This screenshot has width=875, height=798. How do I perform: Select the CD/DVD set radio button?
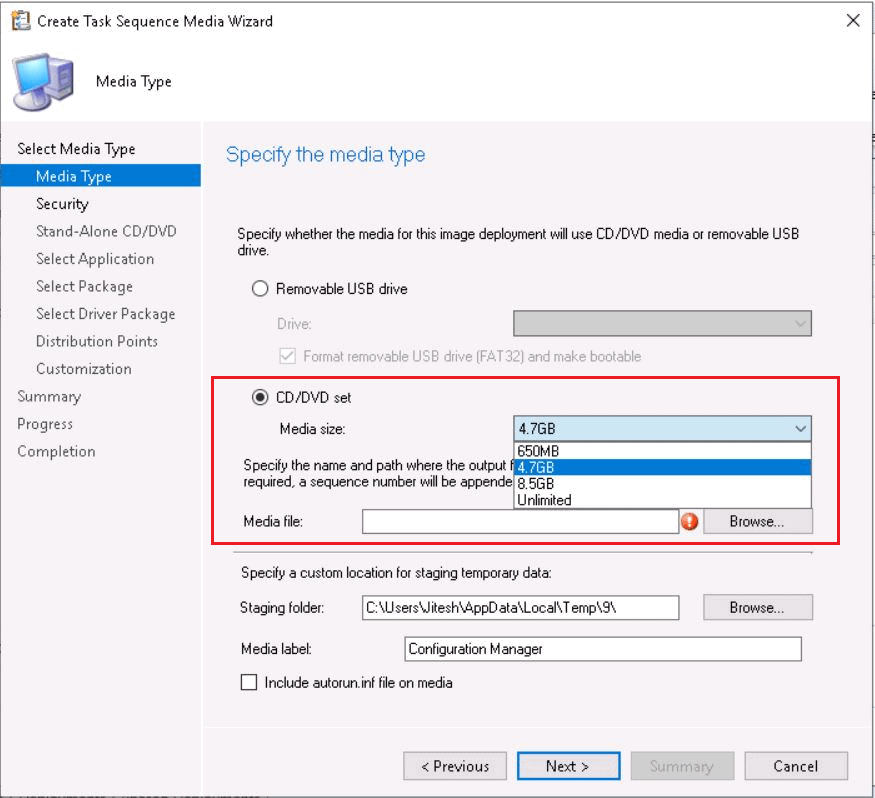[260, 397]
